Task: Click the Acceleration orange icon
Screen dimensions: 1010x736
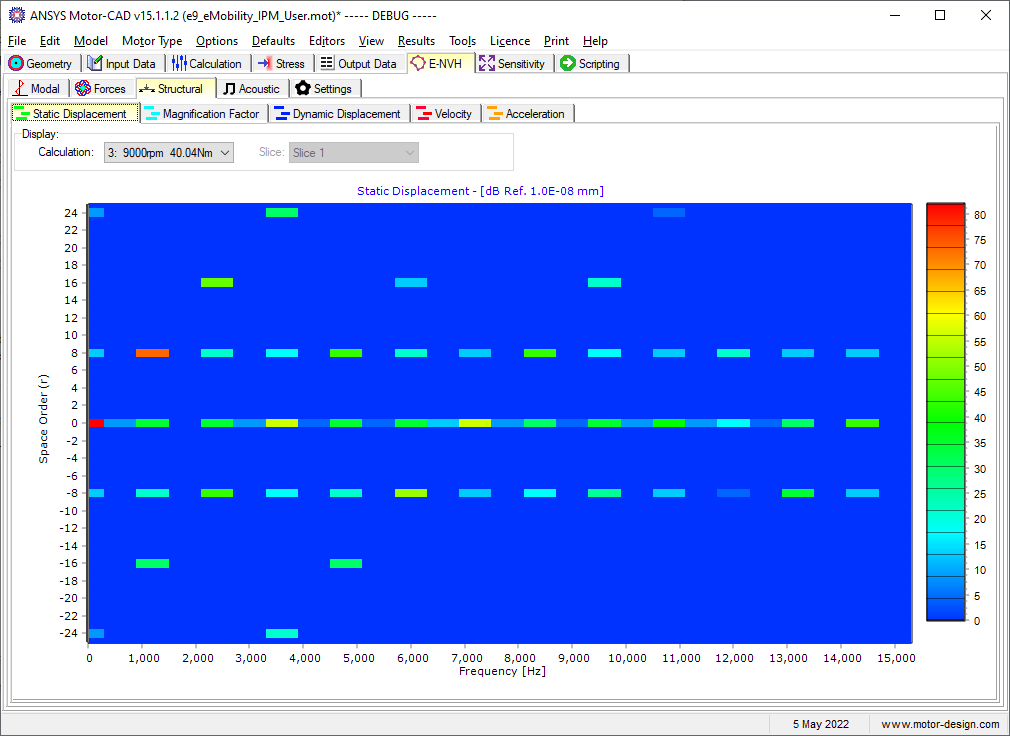Action: tap(495, 113)
